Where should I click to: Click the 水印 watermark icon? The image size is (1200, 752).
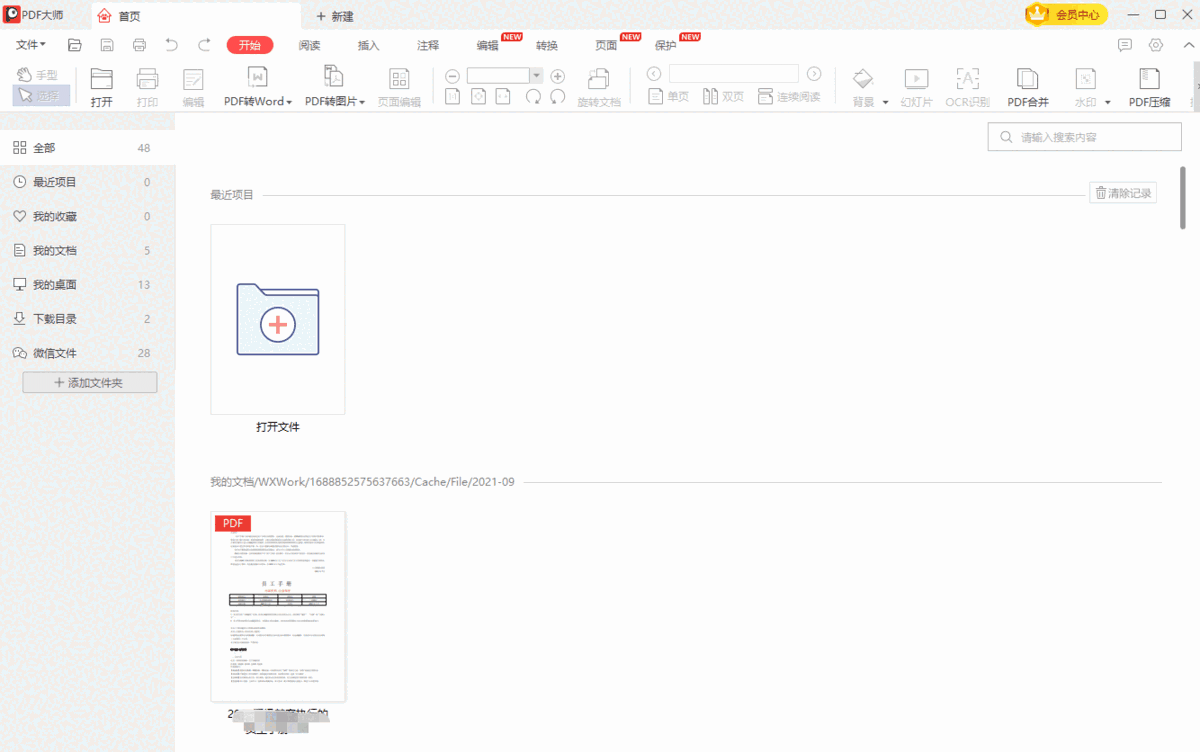1086,79
